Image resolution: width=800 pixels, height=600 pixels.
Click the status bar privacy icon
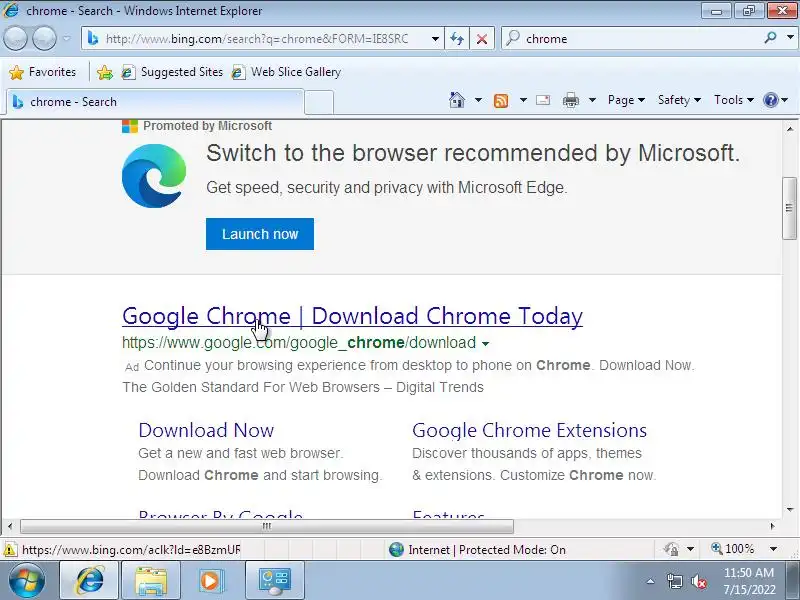[672, 549]
